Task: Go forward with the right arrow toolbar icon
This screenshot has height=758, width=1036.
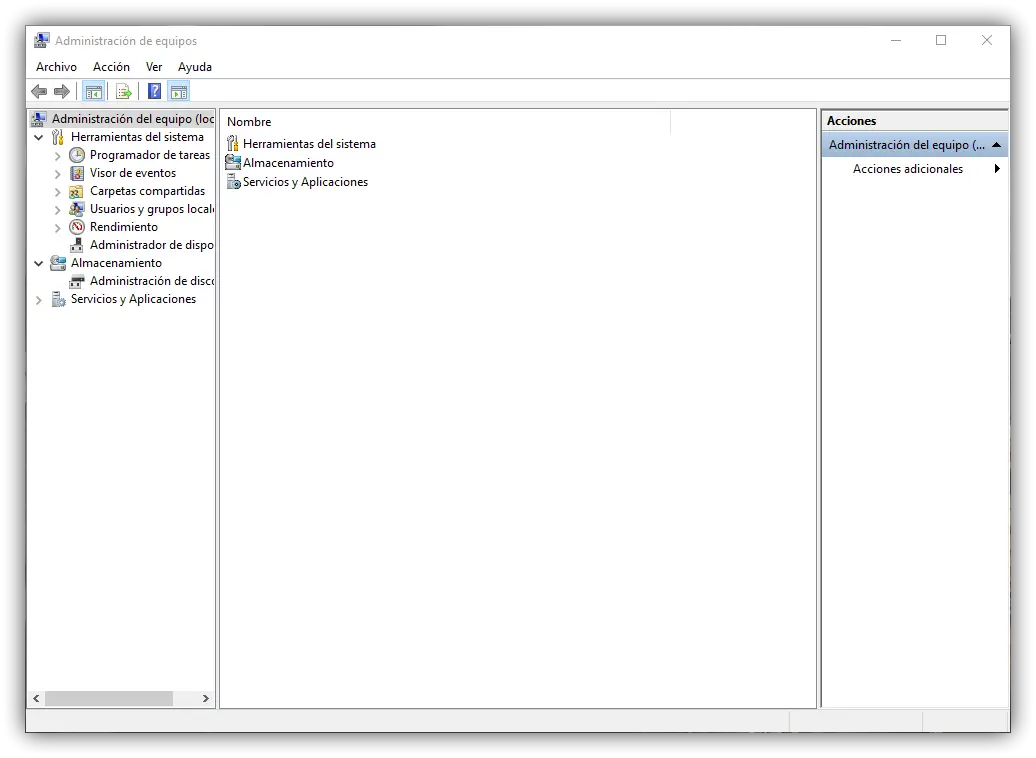Action: tap(62, 91)
